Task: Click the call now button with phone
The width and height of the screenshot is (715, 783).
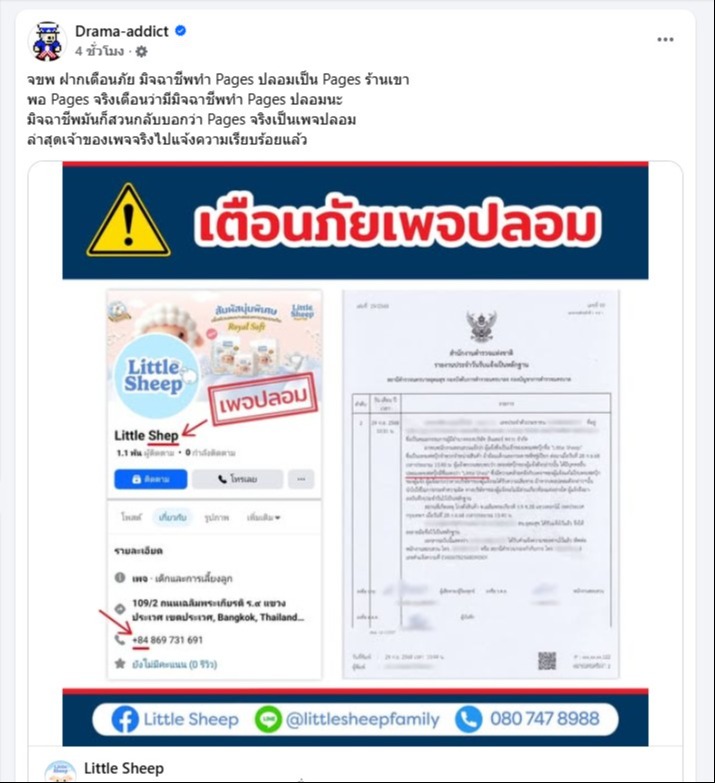Action: (x=238, y=479)
